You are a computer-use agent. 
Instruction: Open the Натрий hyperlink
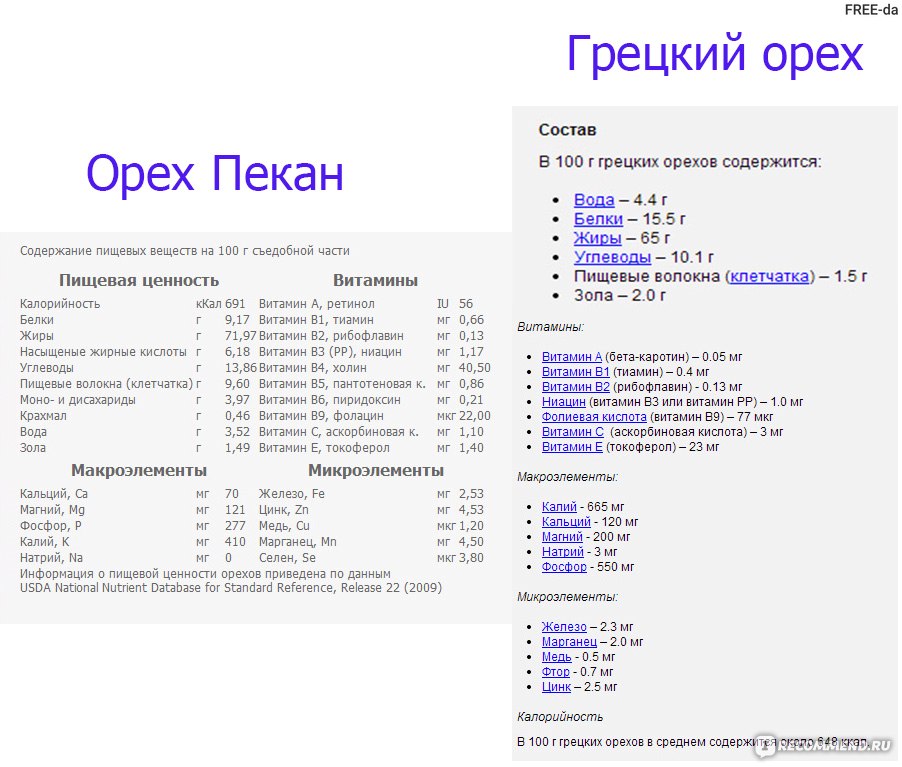click(562, 551)
